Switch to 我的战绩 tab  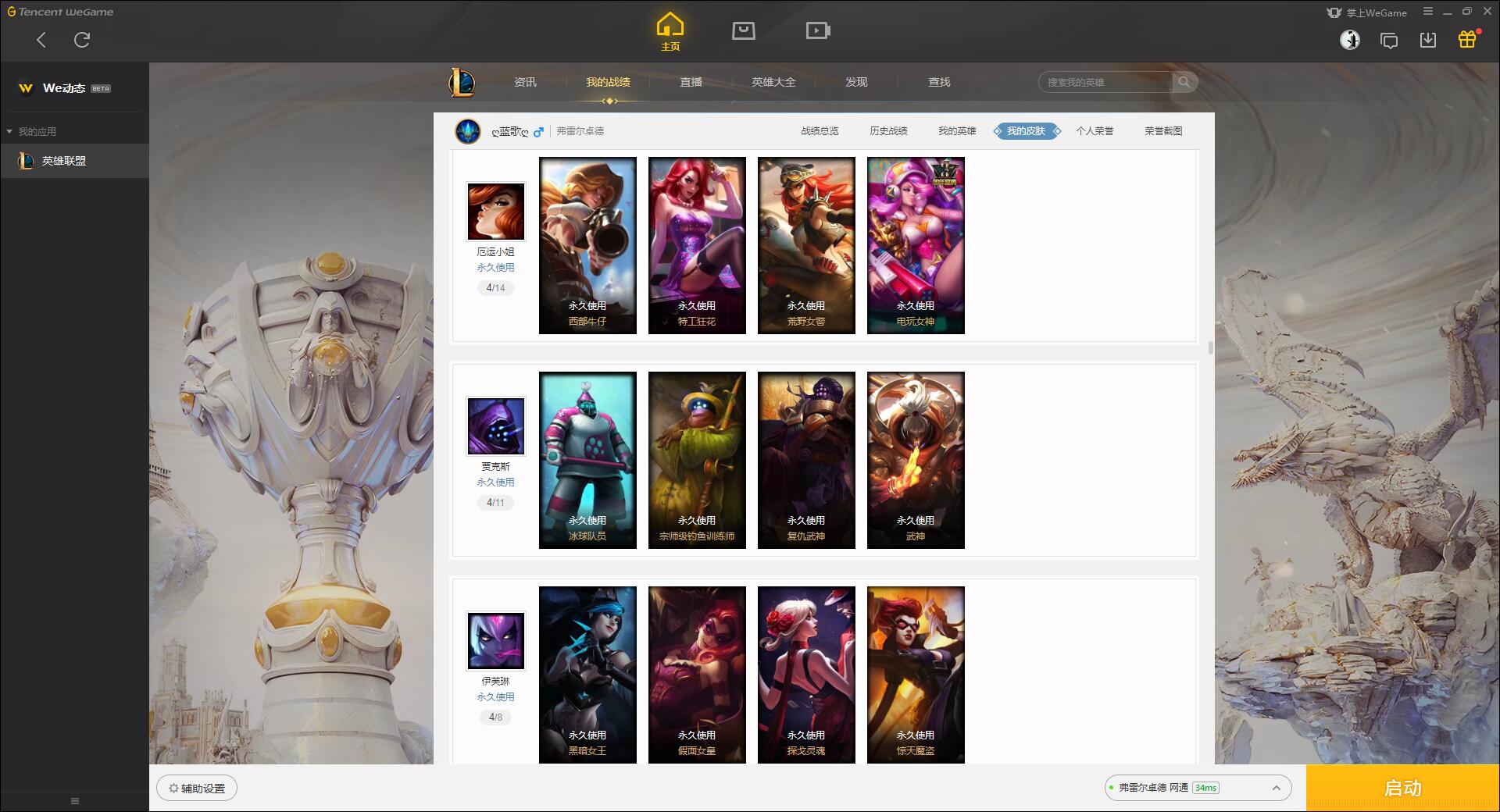608,82
